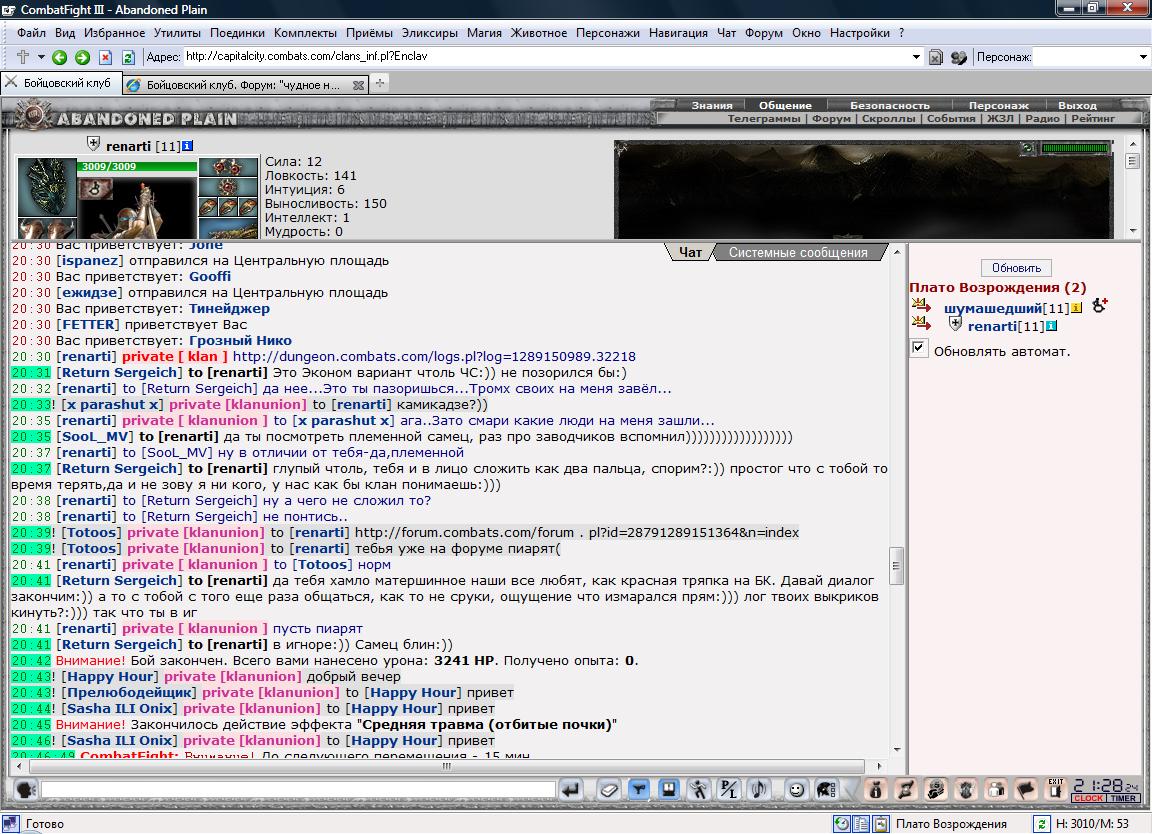
Task: Open the dungeon.combats.com log link
Action: coord(434,357)
